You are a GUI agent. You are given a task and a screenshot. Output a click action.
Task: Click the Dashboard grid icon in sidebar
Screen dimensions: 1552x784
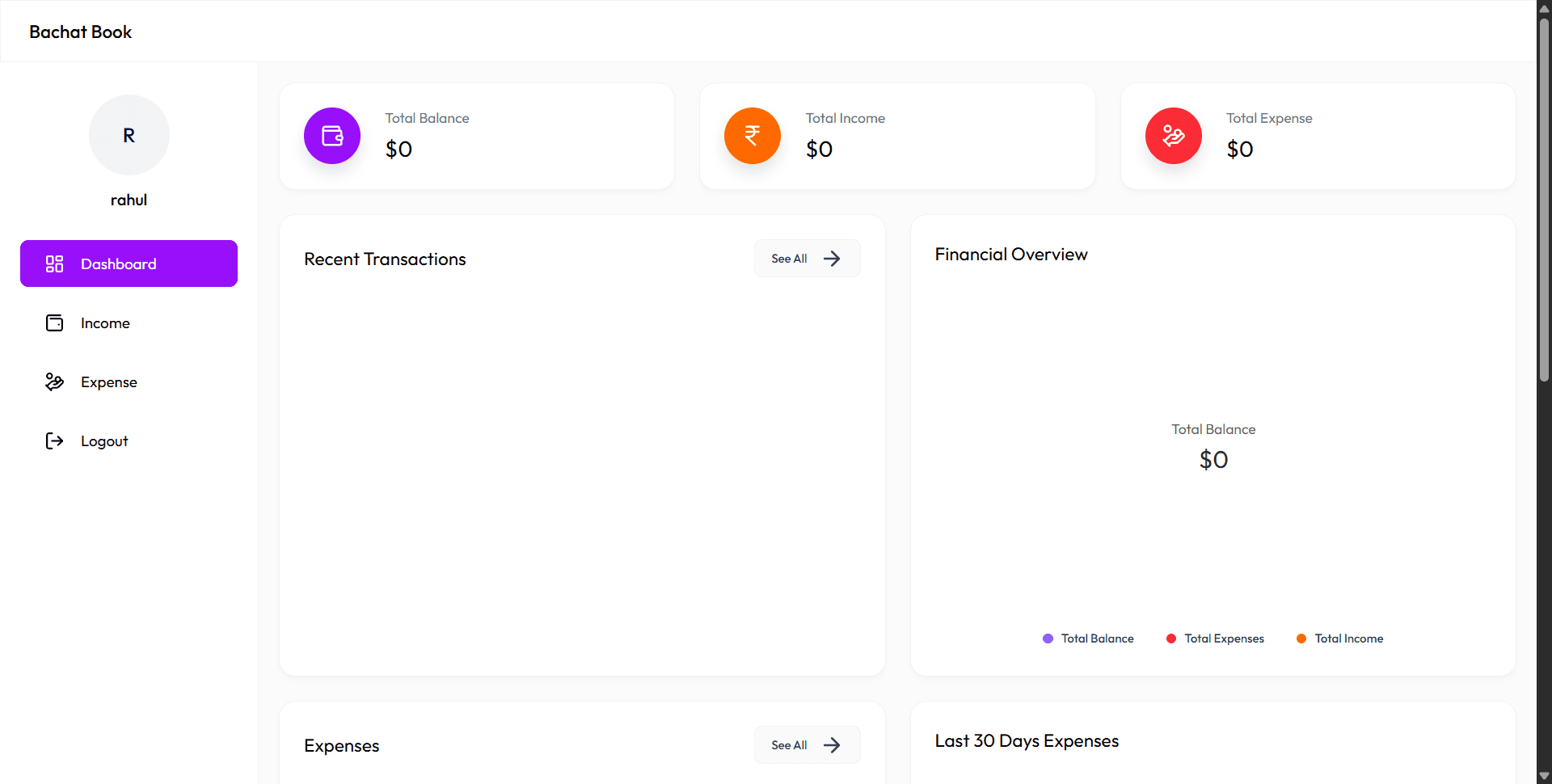click(54, 263)
